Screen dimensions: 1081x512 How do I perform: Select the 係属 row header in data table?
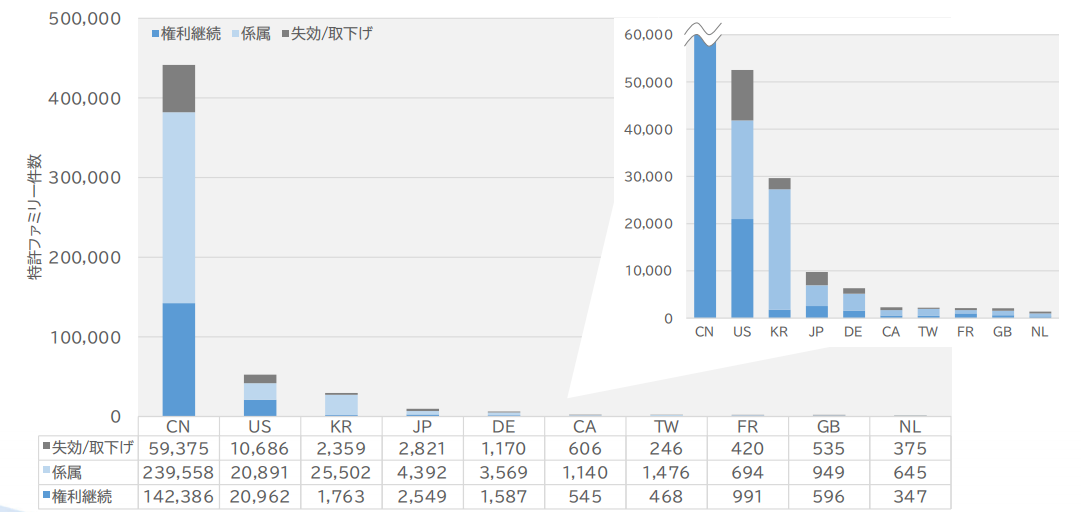(x=88, y=472)
